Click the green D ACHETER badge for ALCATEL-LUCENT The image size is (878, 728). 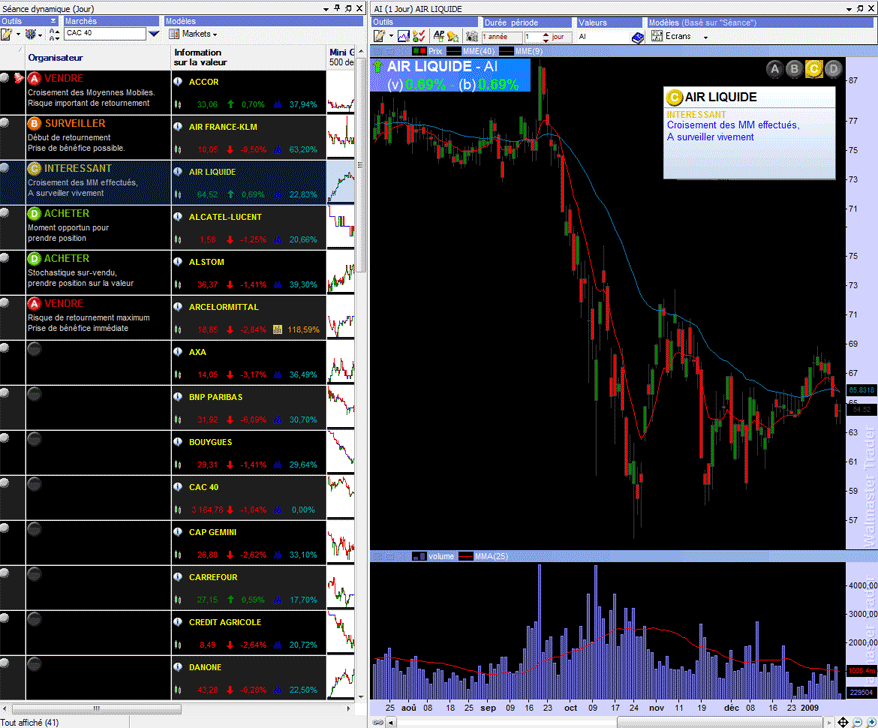tap(35, 213)
